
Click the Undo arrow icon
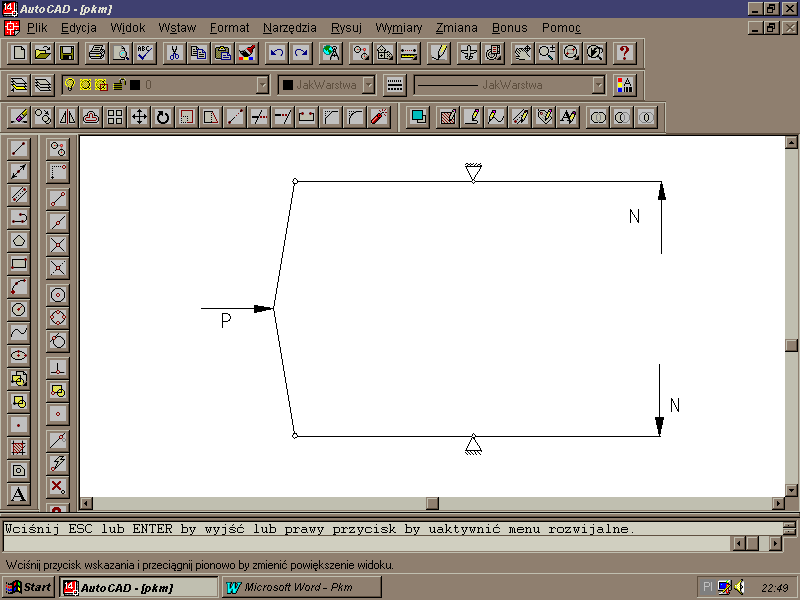coord(277,53)
